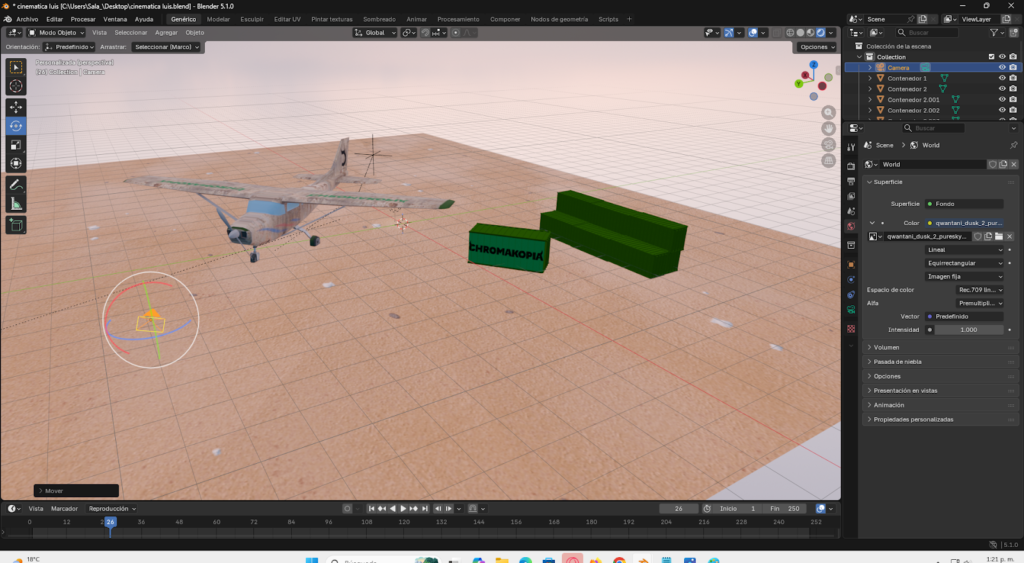Select the Select Box tool
The image size is (1024, 563).
(16, 67)
